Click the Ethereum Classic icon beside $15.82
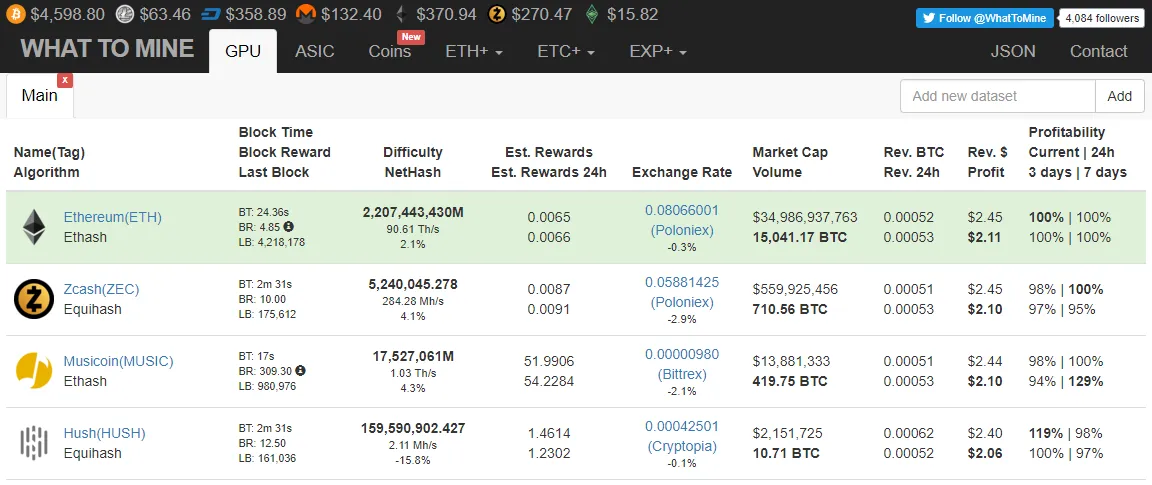The width and height of the screenshot is (1152, 485). tap(592, 14)
